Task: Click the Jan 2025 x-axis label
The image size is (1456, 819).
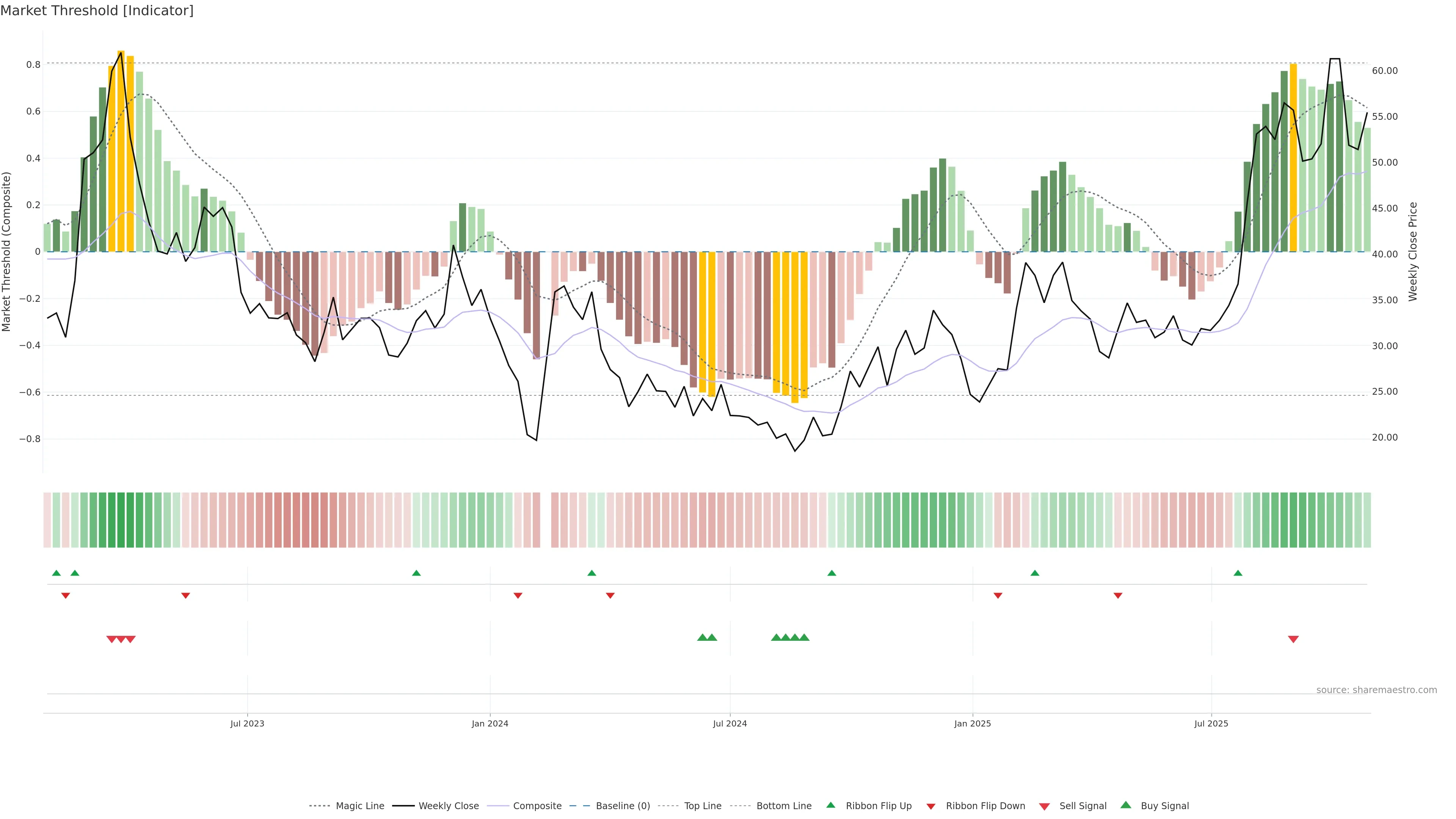Action: coord(972,723)
